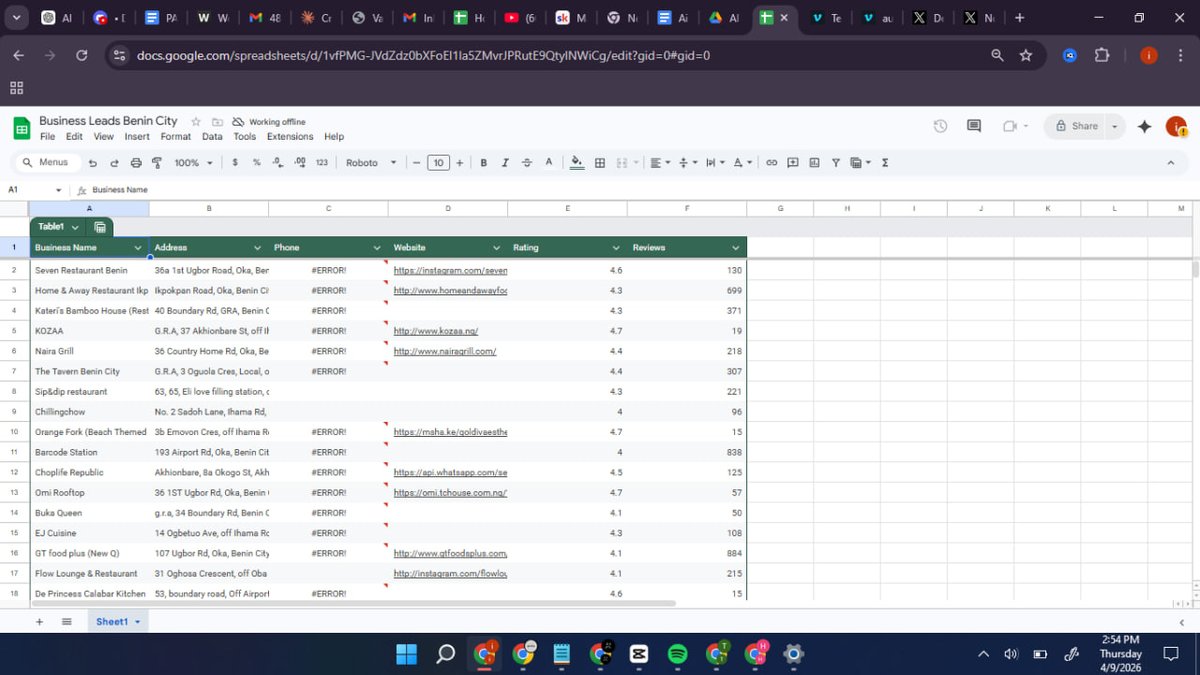Image resolution: width=1200 pixels, height=675 pixels.
Task: Open the horizontal align dropdown
Action: 660,163
